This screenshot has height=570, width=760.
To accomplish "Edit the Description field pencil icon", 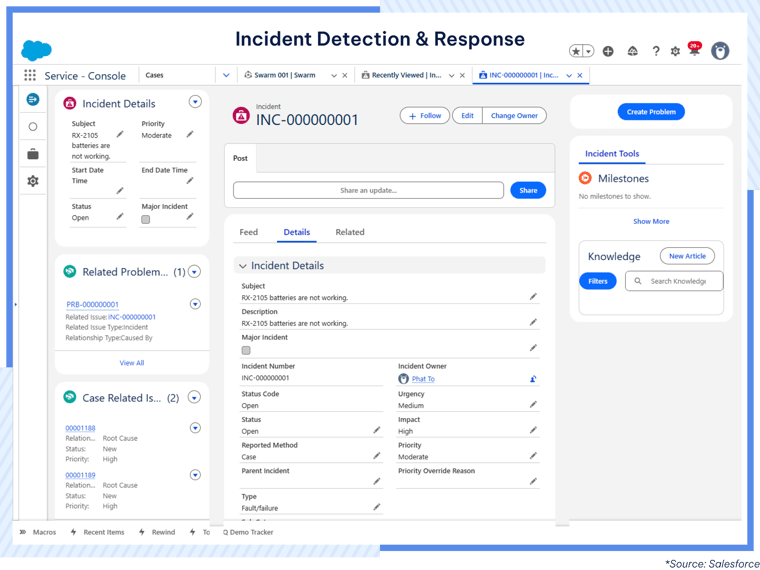I will pyautogui.click(x=533, y=322).
